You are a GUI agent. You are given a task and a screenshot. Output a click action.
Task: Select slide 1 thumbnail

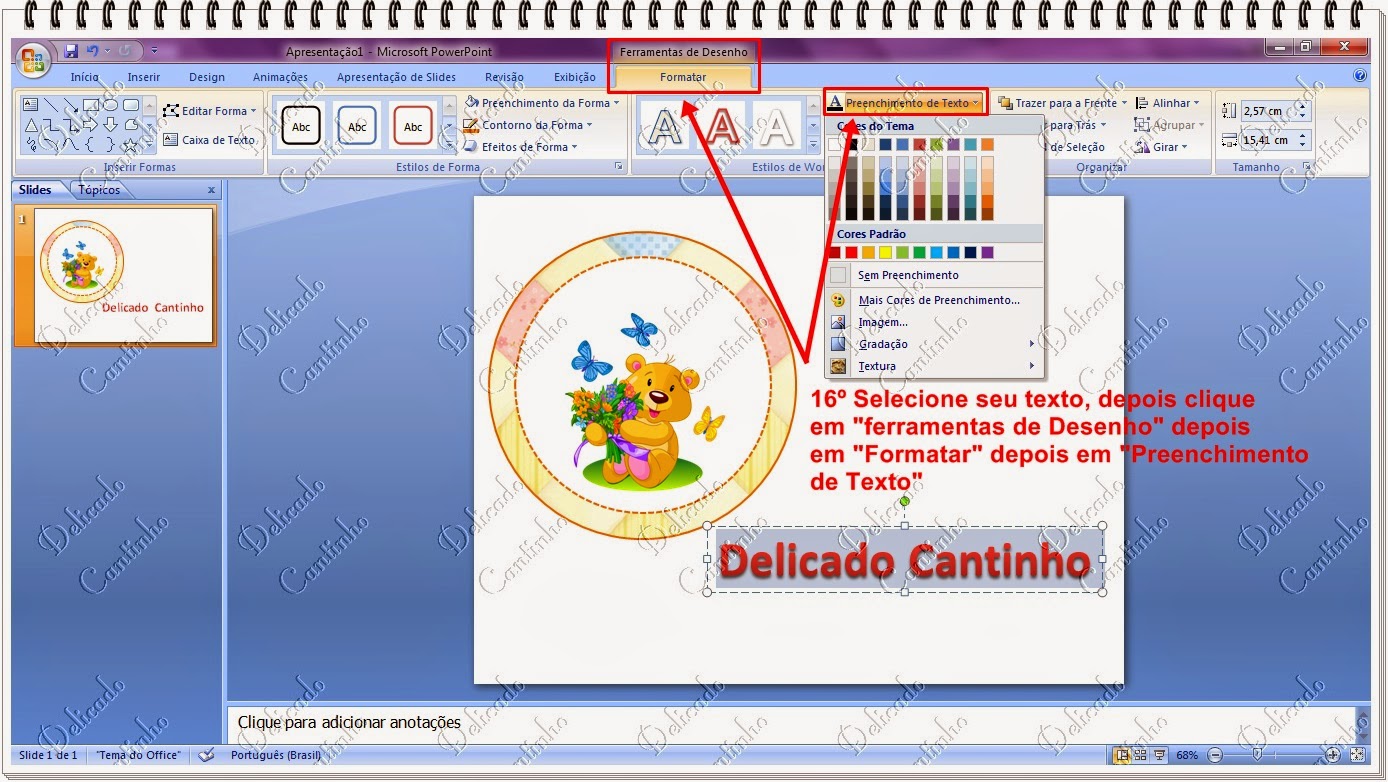(125, 275)
